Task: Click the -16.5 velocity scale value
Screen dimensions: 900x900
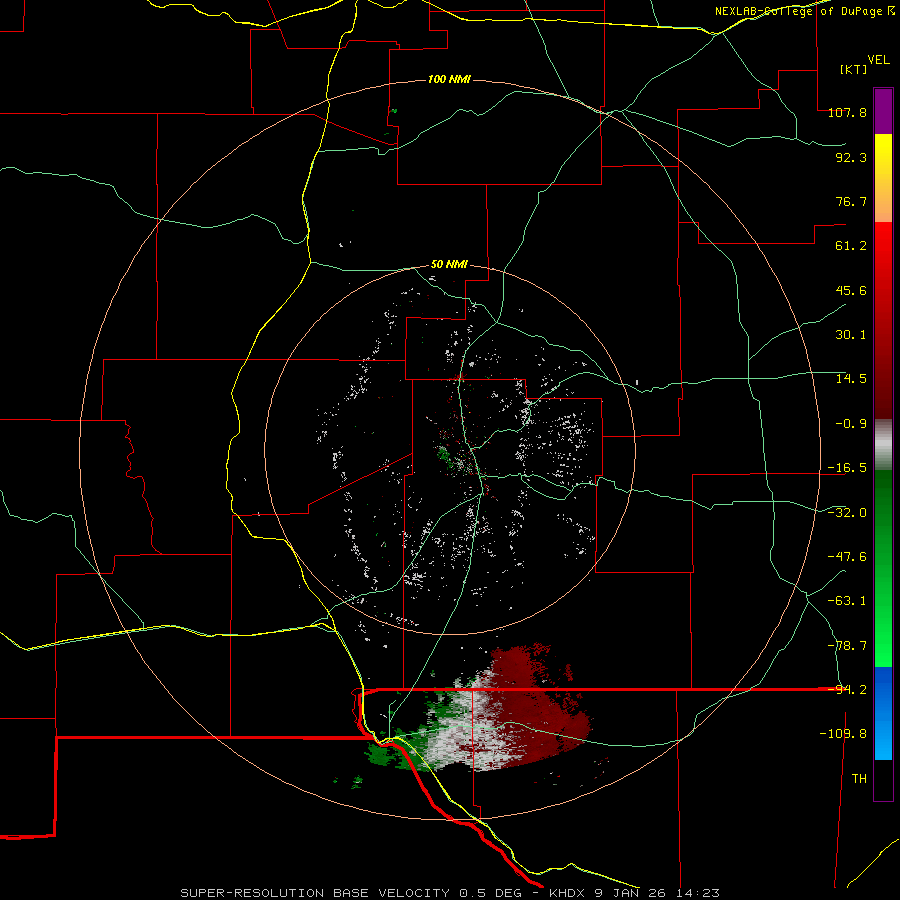Action: [847, 468]
